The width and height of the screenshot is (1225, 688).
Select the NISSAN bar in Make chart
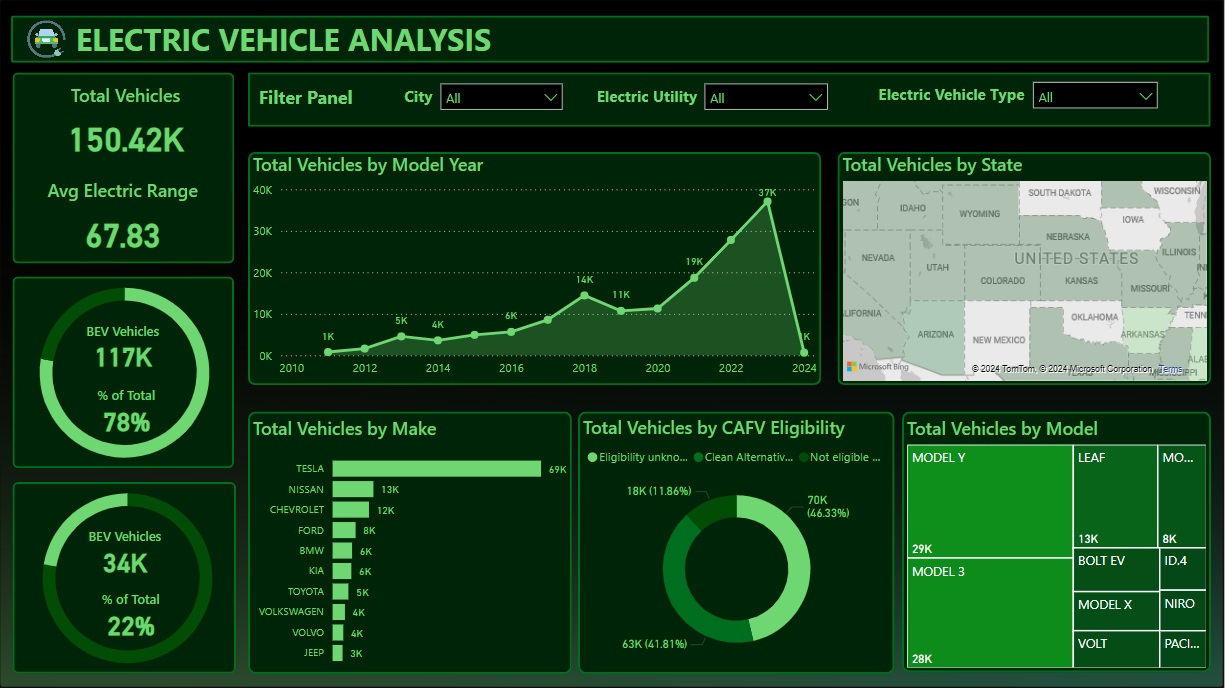tap(352, 489)
